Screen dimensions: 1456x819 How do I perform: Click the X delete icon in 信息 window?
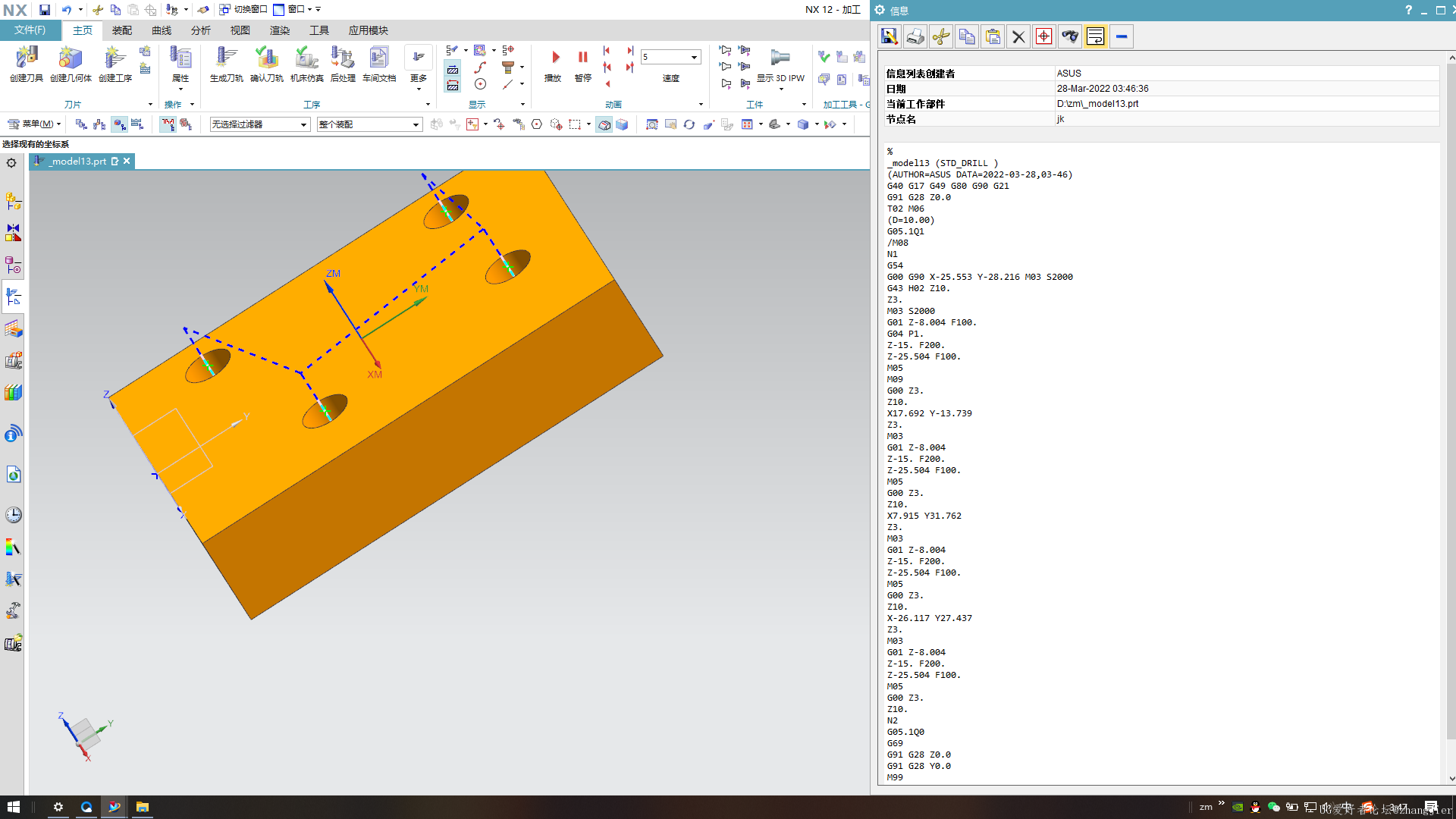[1018, 36]
